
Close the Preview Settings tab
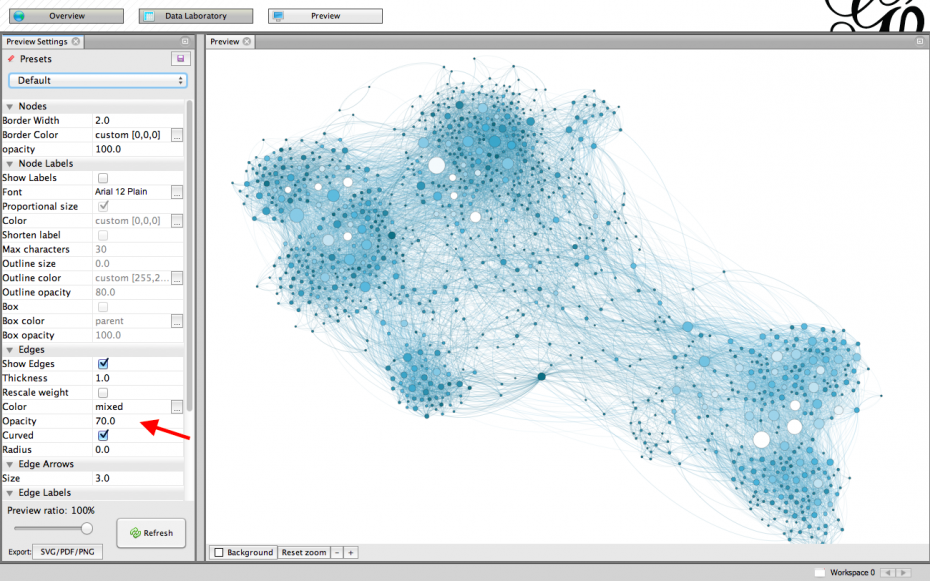pos(77,42)
